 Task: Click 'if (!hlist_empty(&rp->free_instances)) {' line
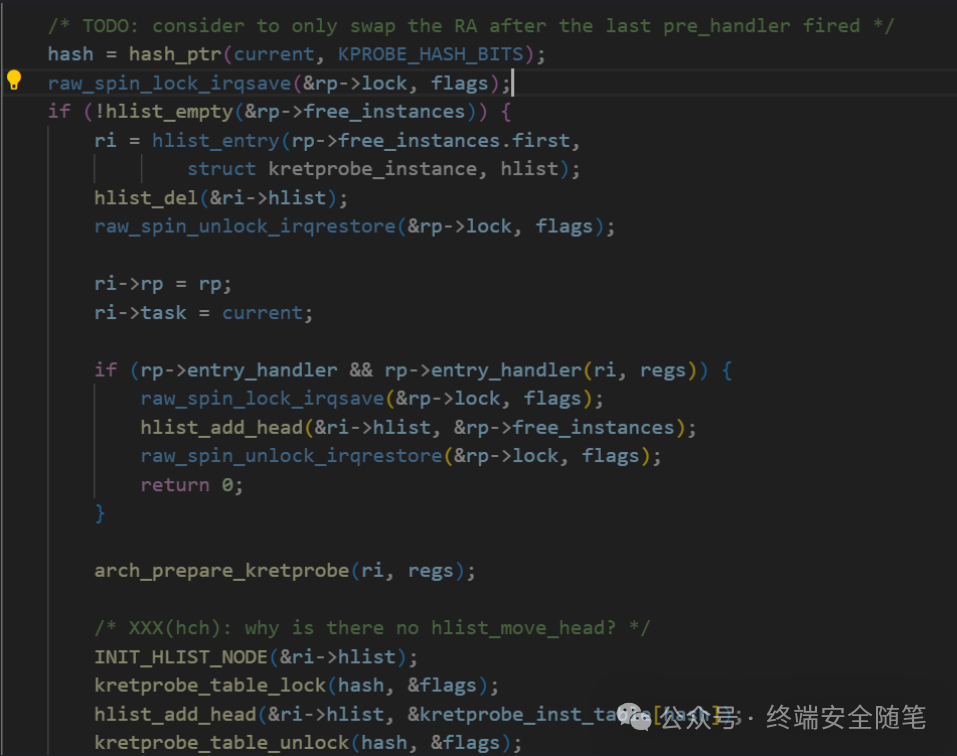coord(280,112)
